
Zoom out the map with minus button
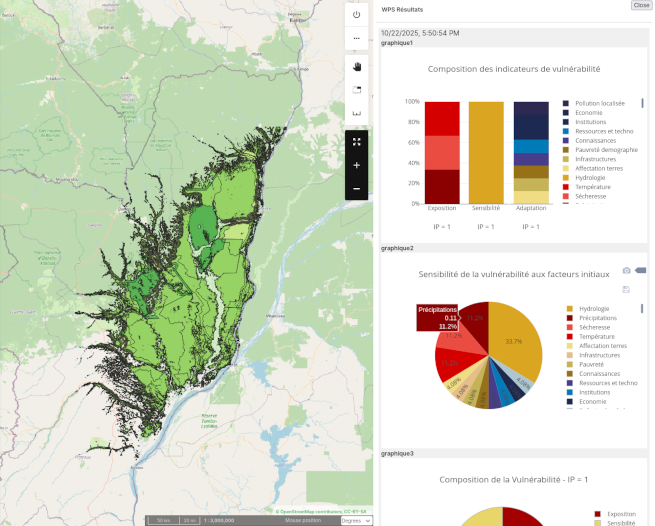[x=357, y=188]
